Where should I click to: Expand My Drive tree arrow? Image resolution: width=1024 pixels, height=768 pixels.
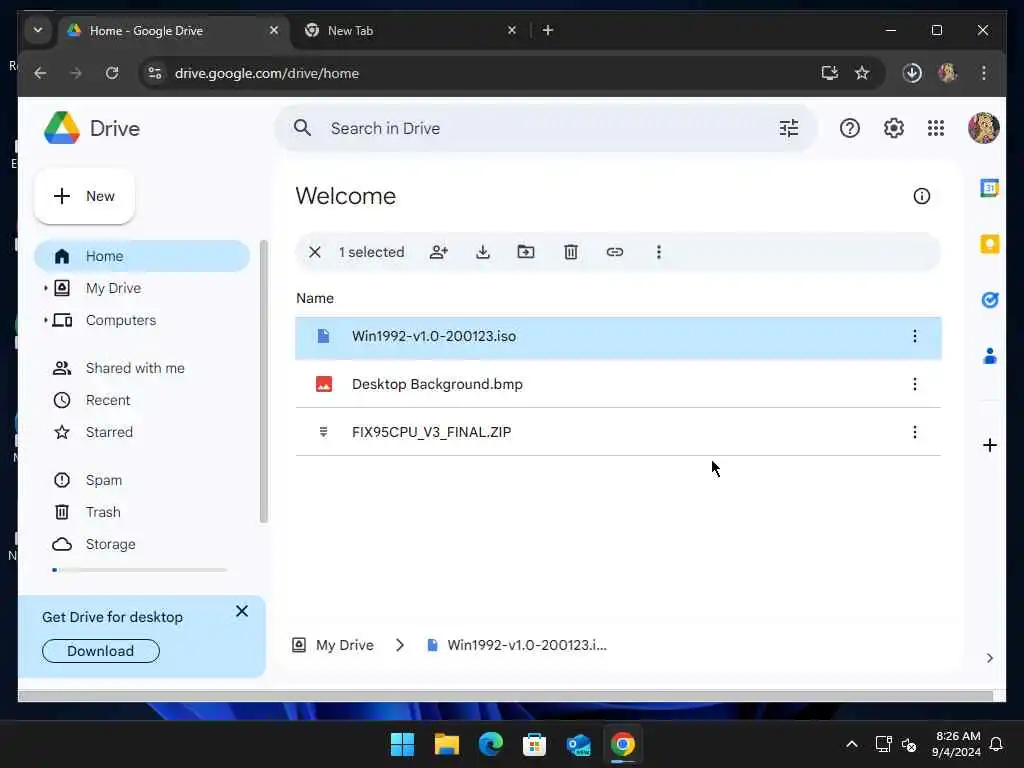(x=45, y=288)
